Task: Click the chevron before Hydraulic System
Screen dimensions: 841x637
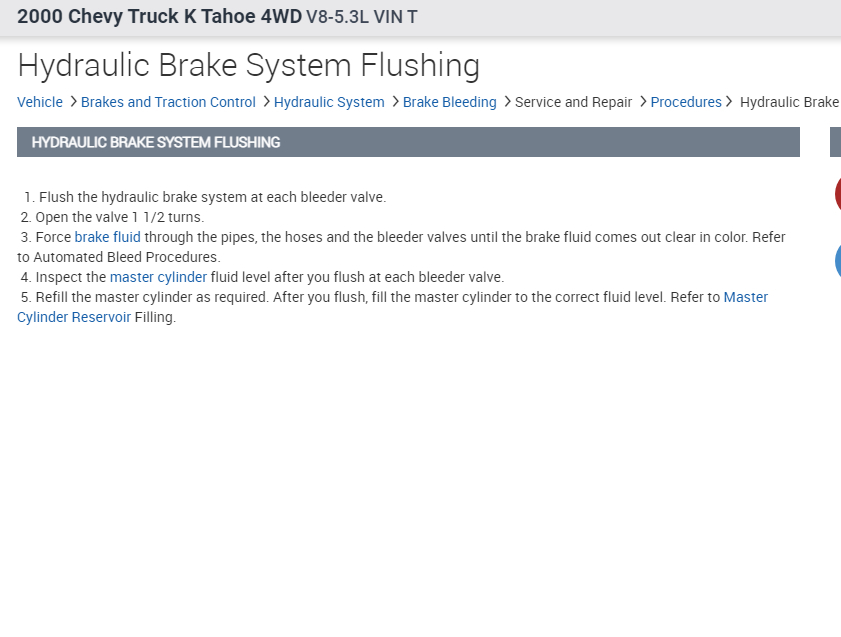Action: coord(267,102)
